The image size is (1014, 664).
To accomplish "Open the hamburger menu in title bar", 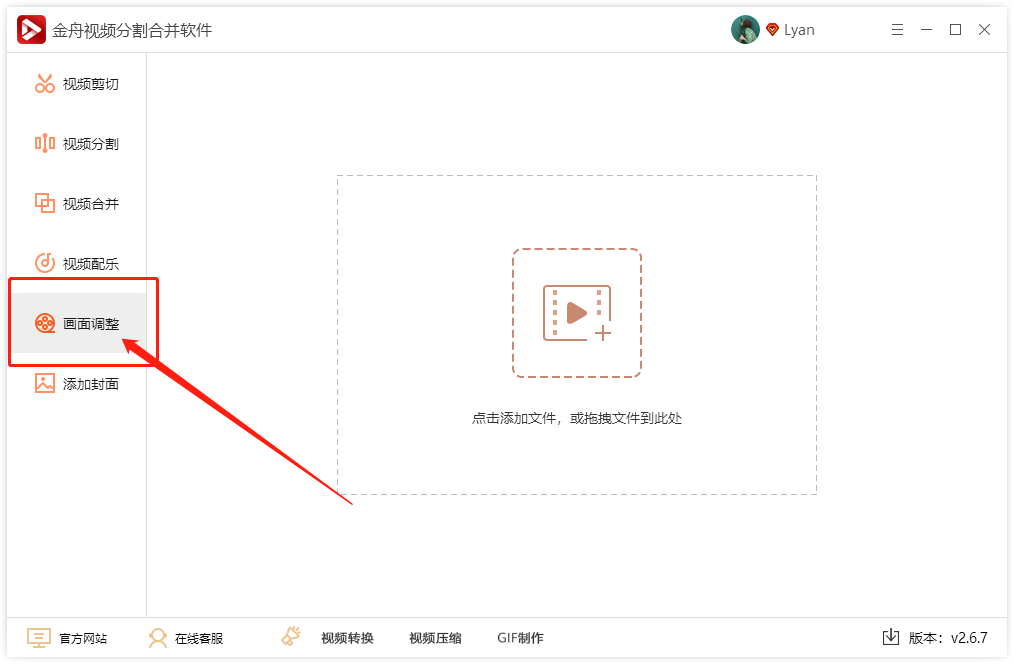I will 897,30.
